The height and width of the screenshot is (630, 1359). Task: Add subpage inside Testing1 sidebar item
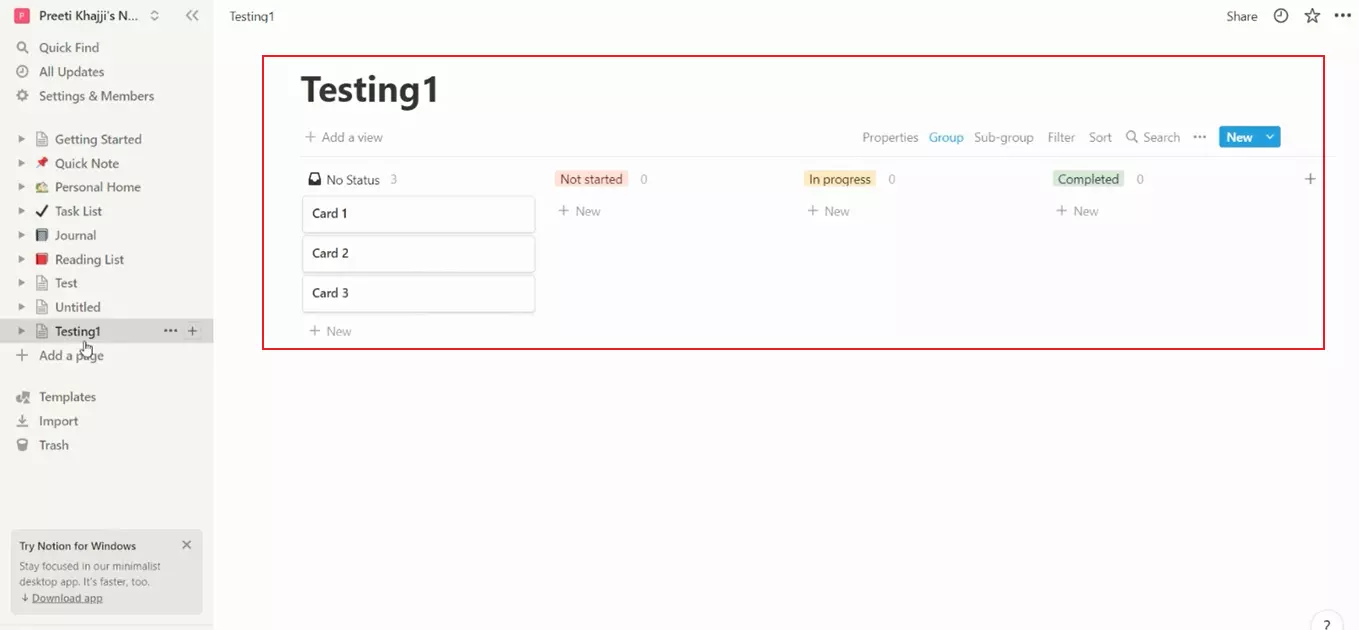point(193,331)
